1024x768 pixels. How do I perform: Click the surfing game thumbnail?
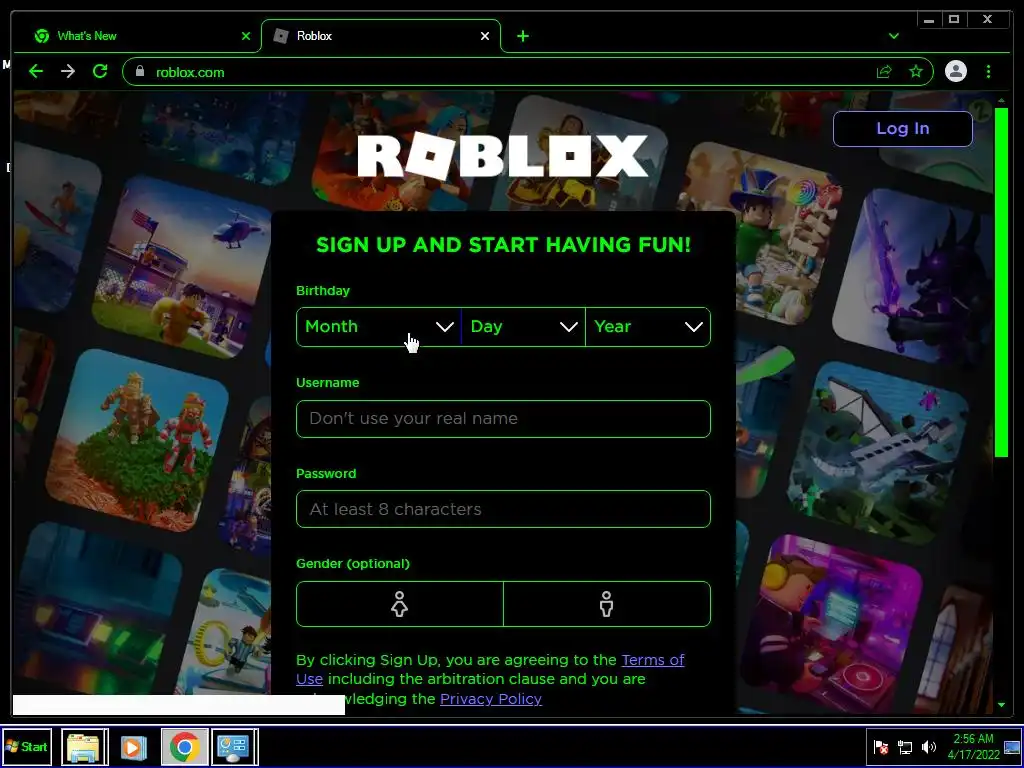[x=55, y=229]
